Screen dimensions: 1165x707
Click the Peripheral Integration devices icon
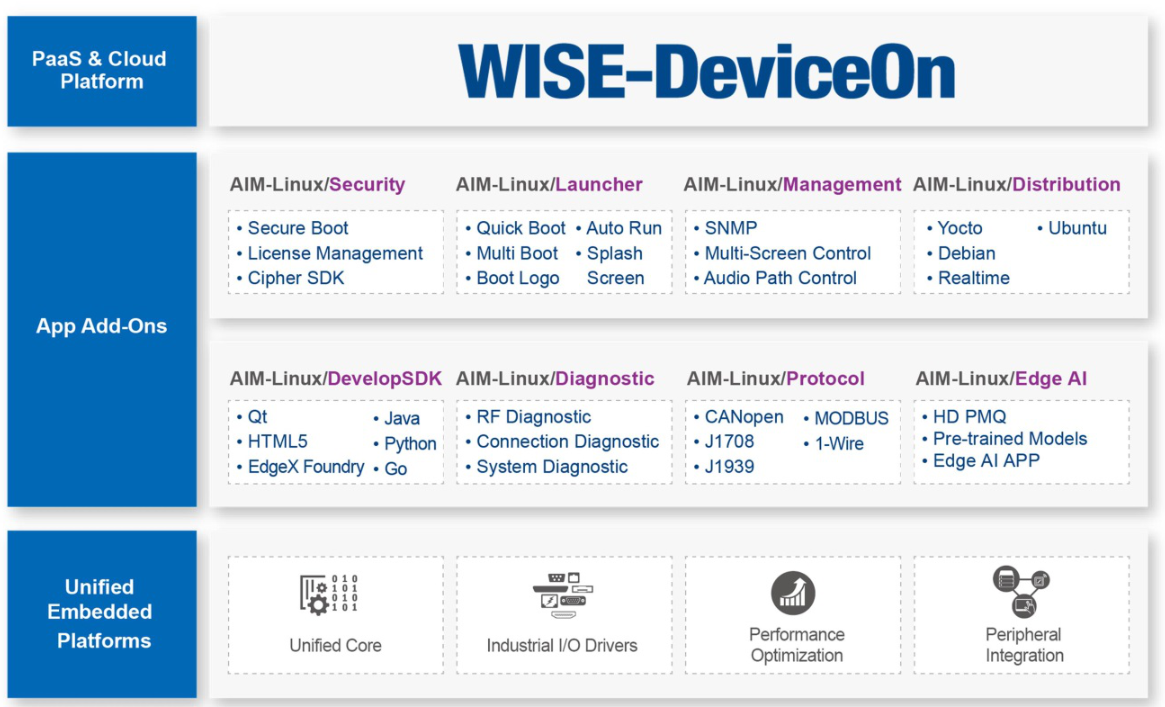[x=1020, y=591]
